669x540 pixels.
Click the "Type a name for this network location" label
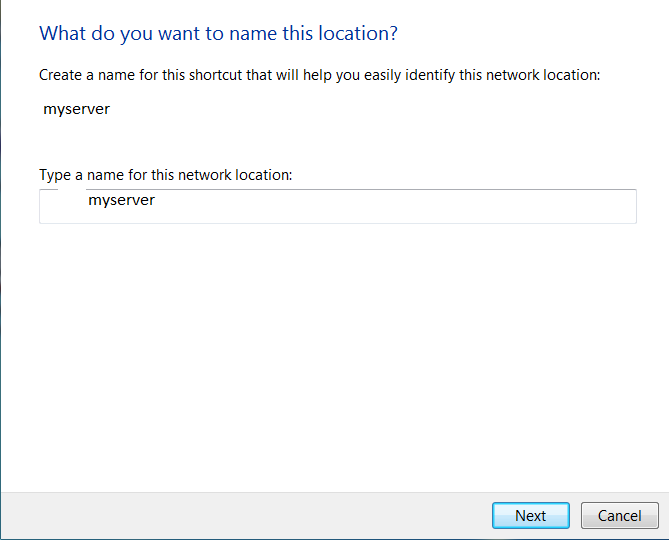click(165, 175)
